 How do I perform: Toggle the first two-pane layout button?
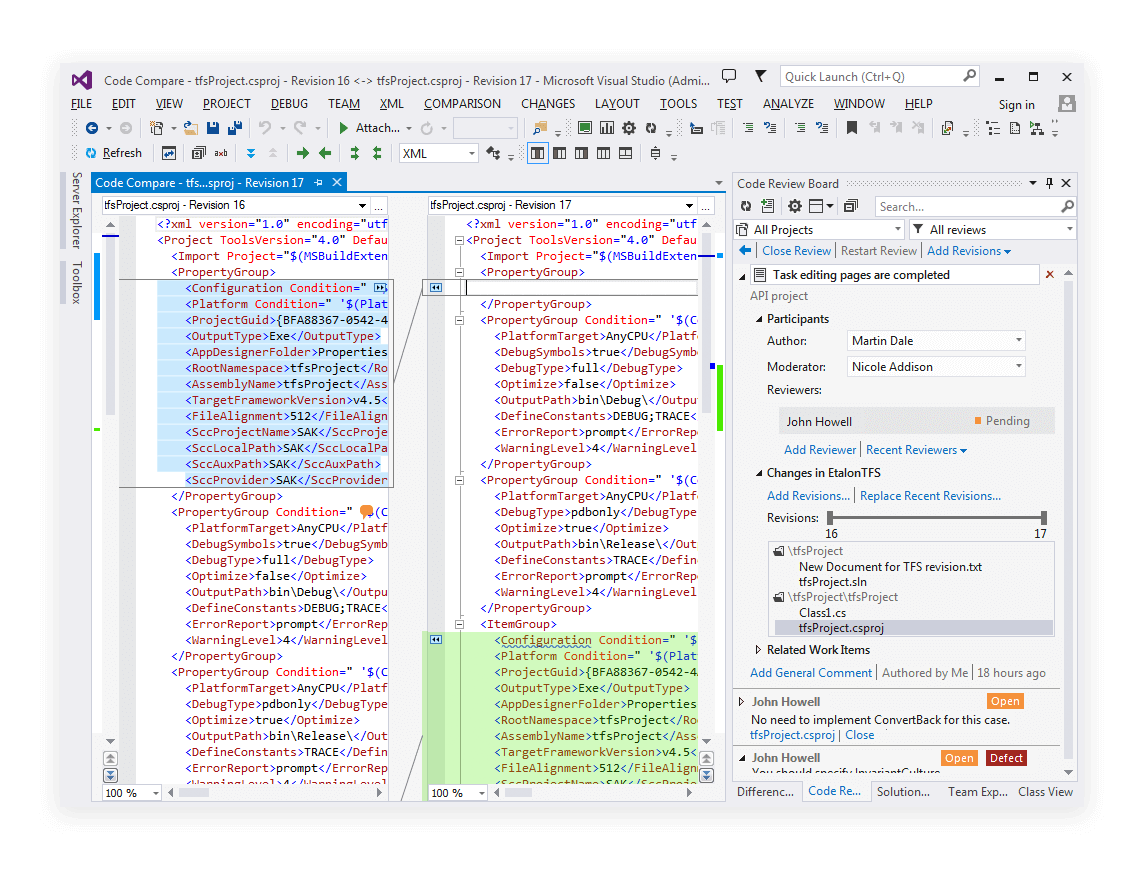pyautogui.click(x=537, y=153)
